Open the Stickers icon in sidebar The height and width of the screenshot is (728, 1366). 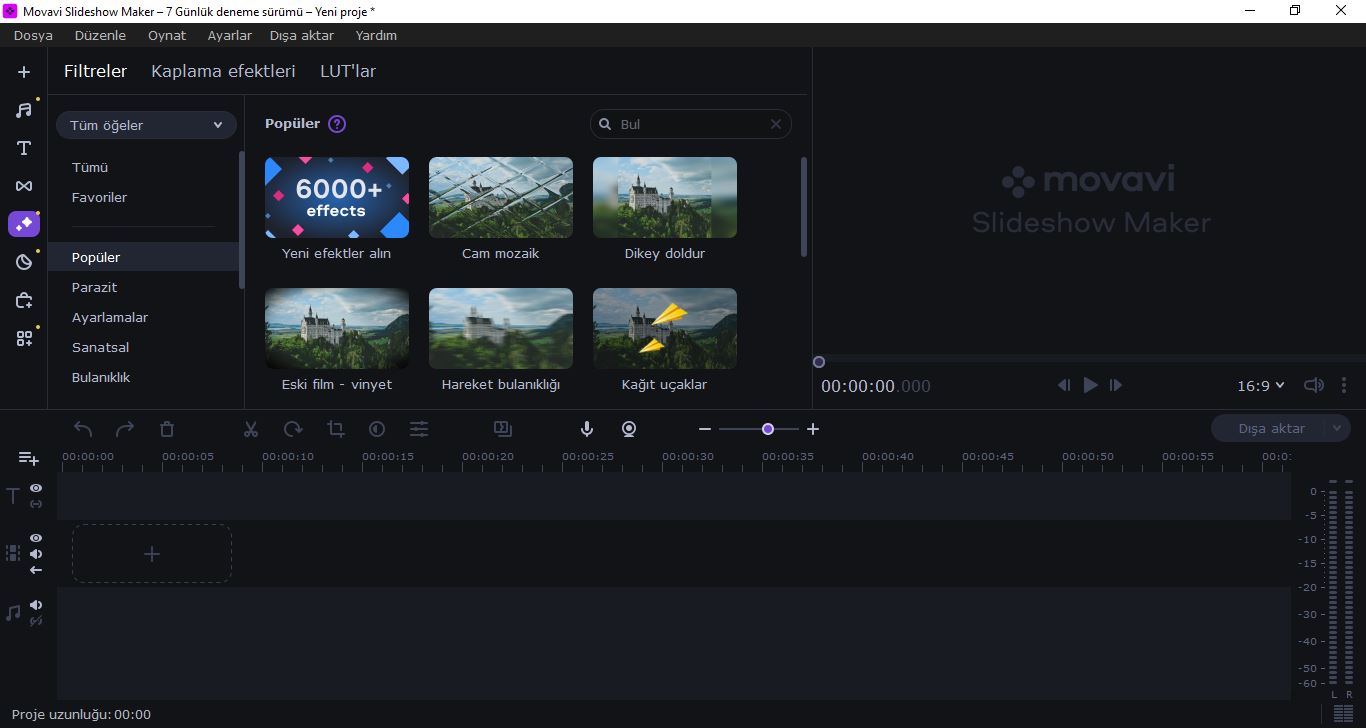(24, 262)
